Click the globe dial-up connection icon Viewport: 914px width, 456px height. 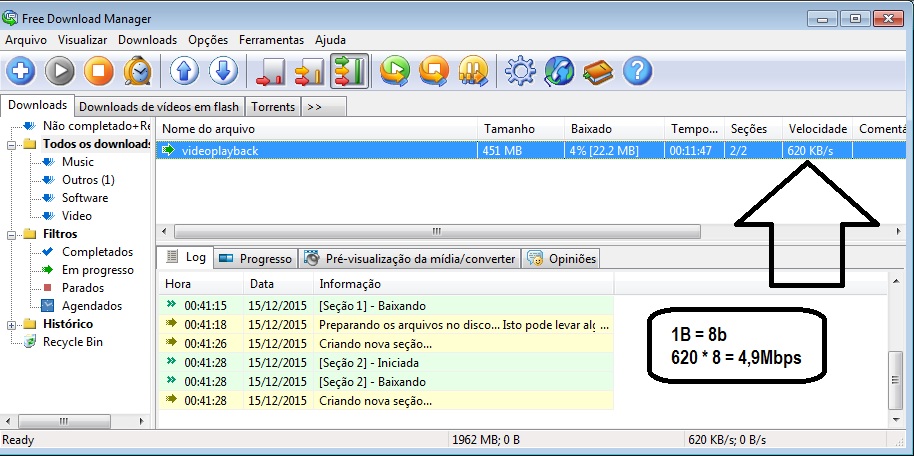560,71
